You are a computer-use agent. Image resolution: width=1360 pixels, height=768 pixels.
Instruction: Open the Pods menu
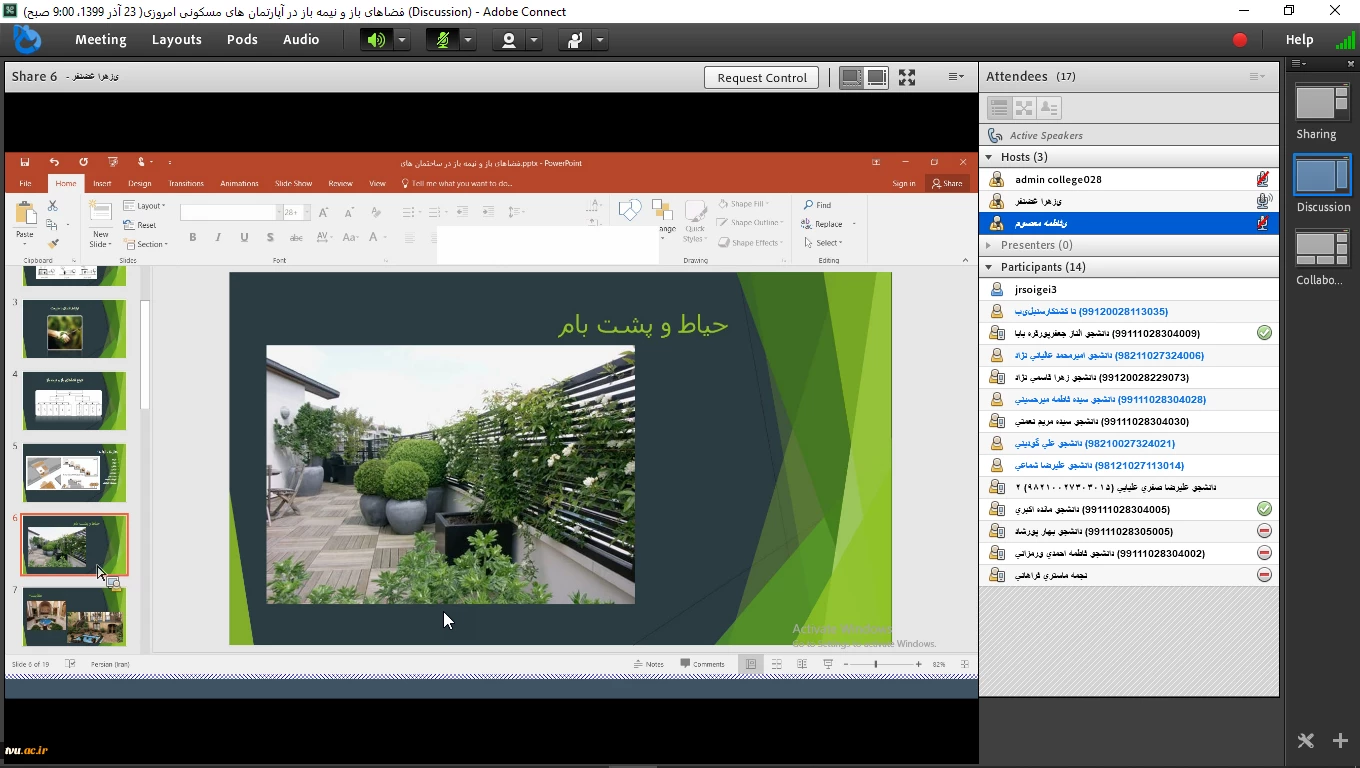pos(242,40)
